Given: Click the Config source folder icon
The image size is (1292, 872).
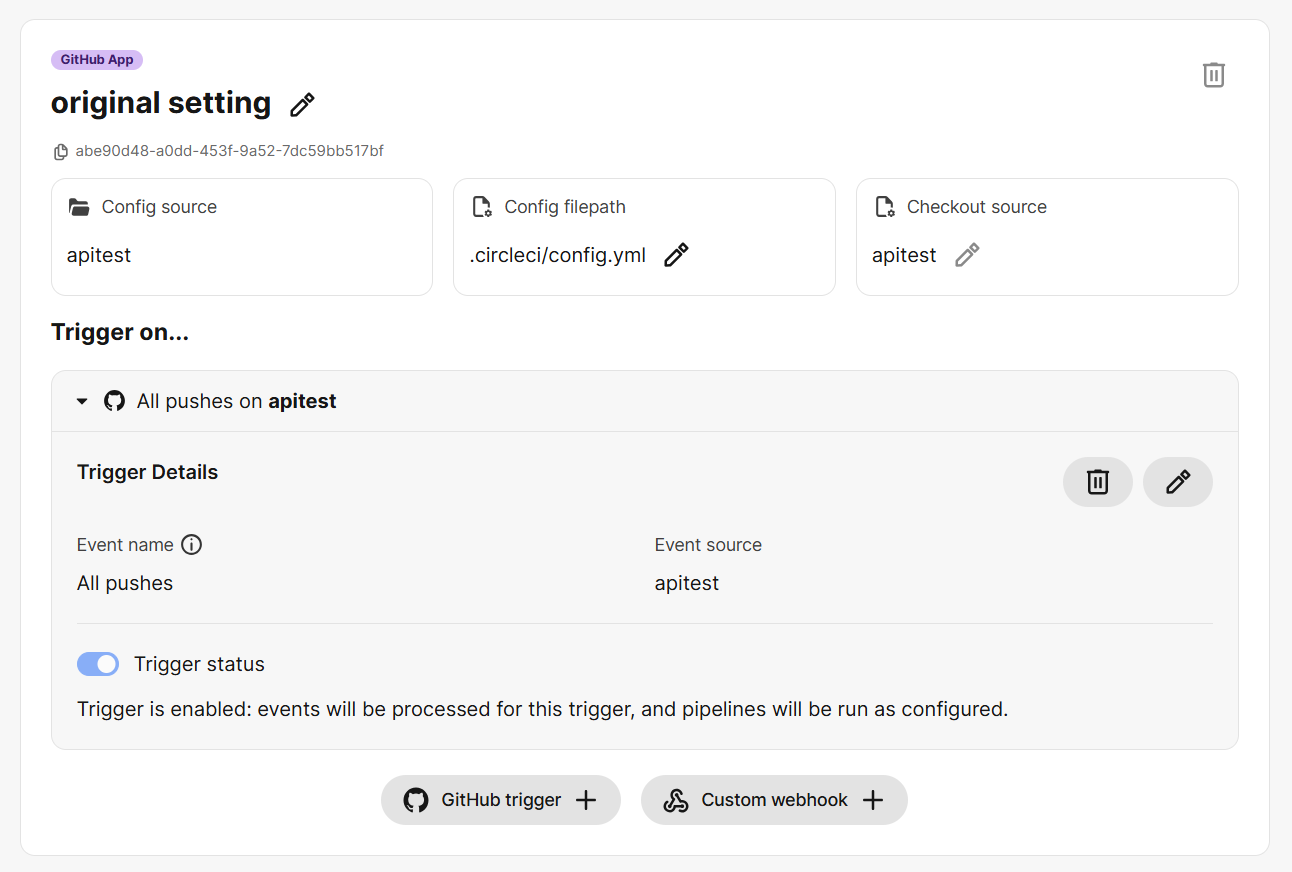Looking at the screenshot, I should pyautogui.click(x=79, y=207).
